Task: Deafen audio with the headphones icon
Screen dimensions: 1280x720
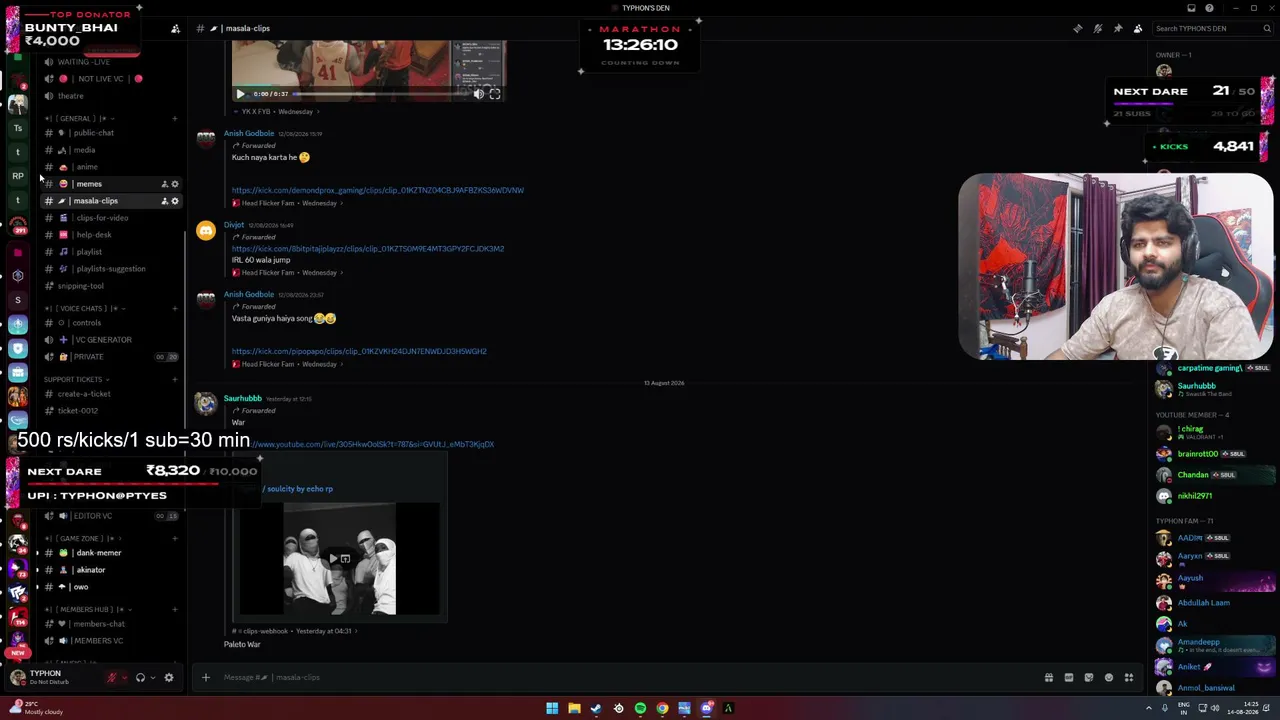Action: click(x=140, y=677)
